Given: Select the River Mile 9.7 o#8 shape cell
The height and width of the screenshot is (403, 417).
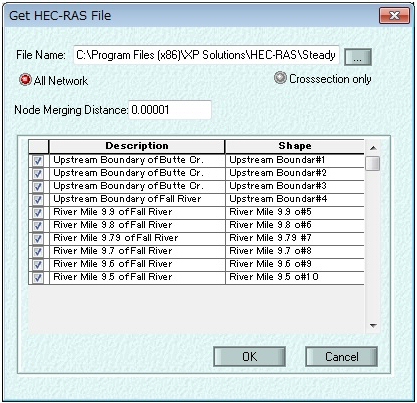Looking at the screenshot, I should tap(295, 251).
